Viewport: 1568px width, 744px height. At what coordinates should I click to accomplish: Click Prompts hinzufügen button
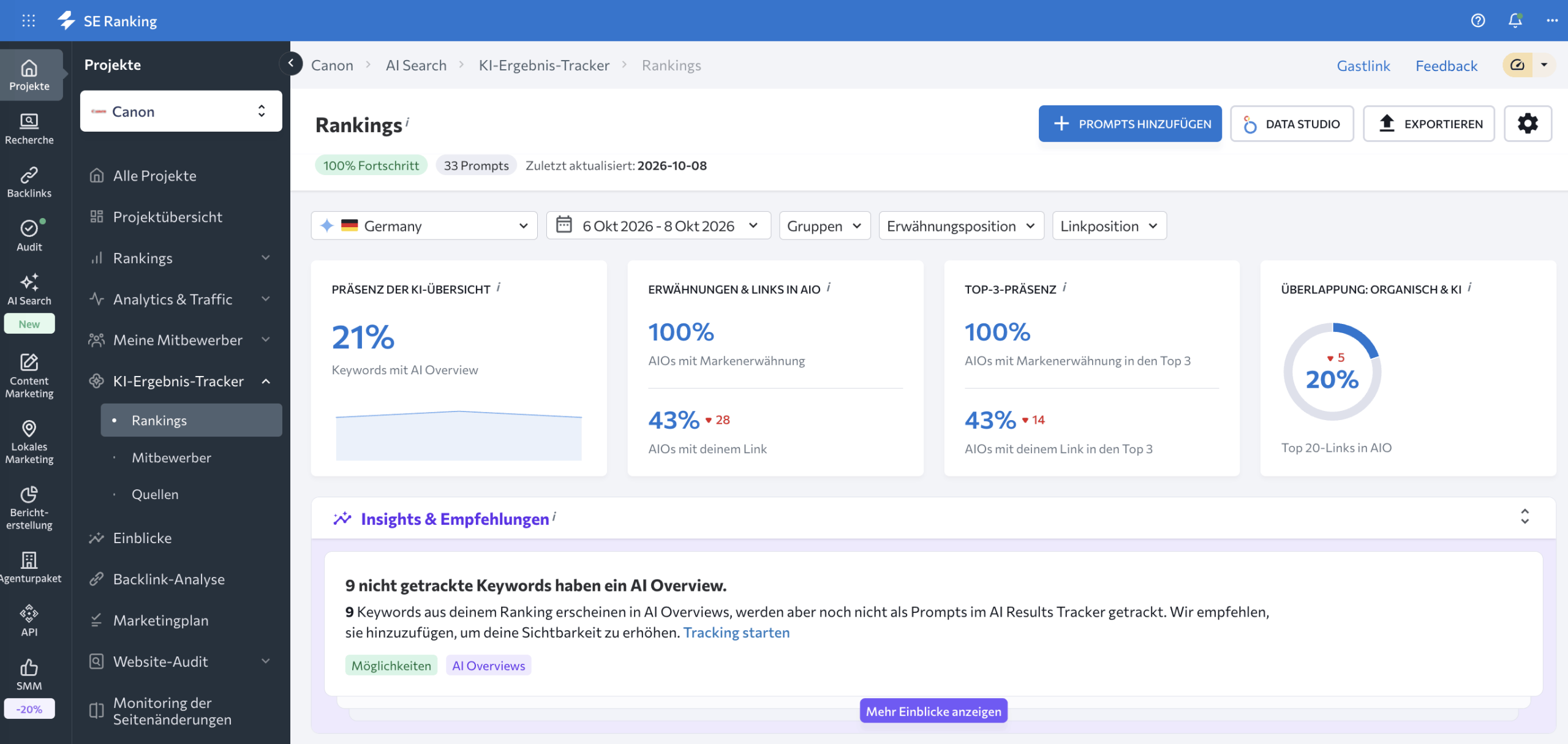tap(1129, 124)
